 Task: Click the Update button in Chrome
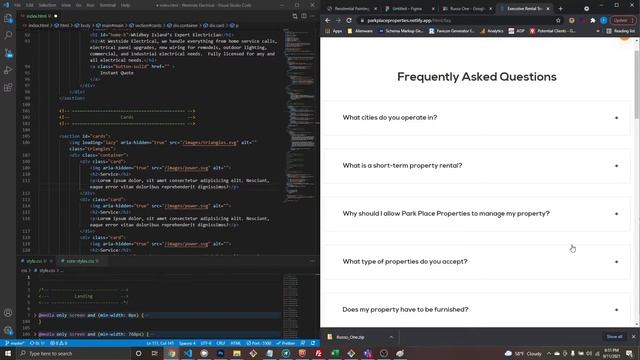coord(622,20)
